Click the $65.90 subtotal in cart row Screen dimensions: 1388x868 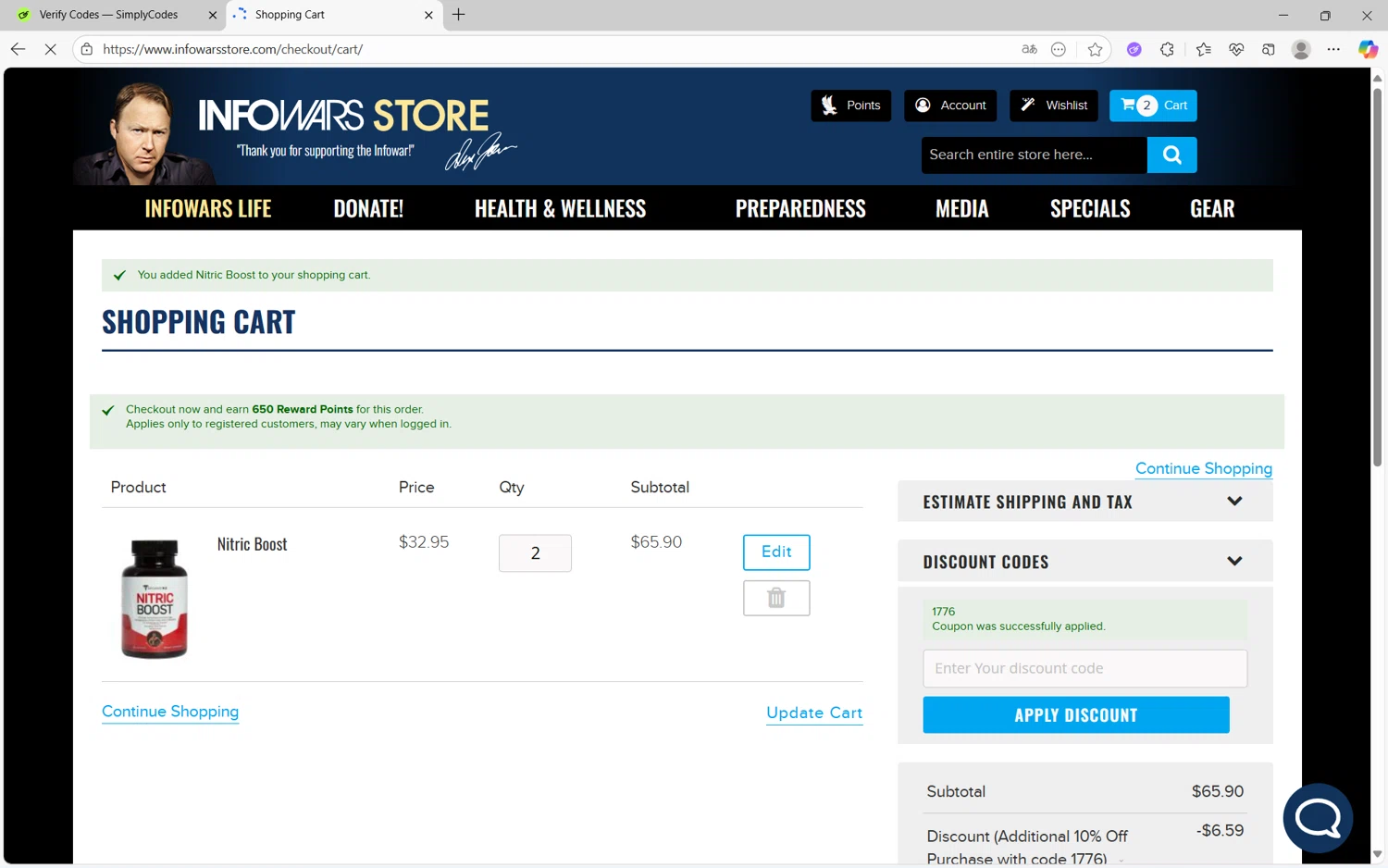(x=656, y=542)
